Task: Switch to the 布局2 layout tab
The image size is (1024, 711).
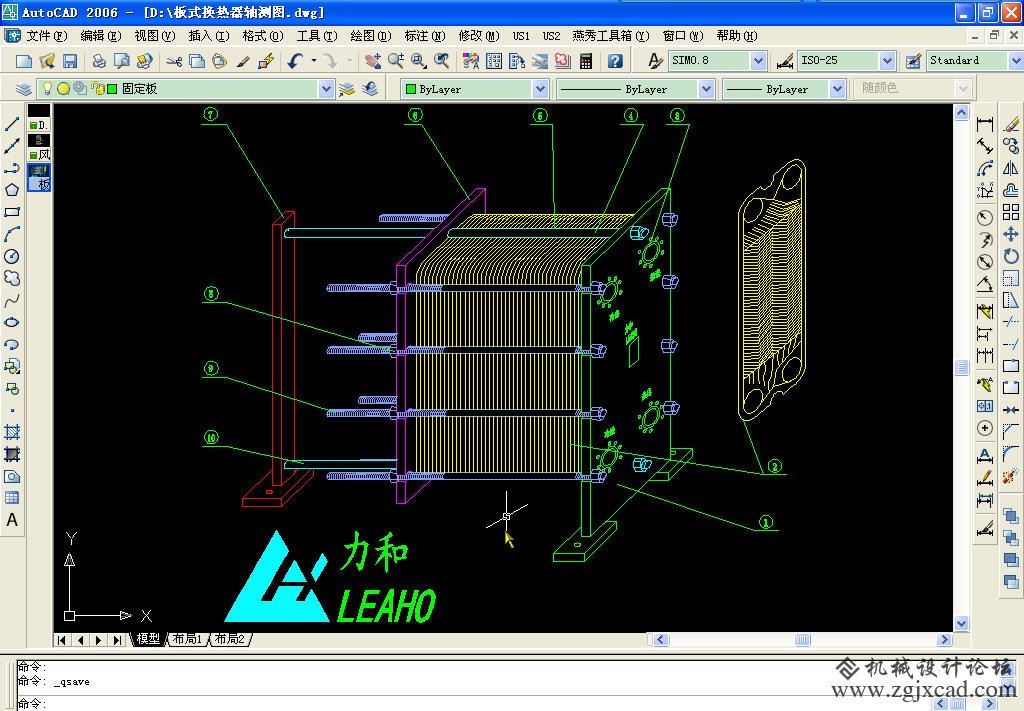Action: tap(230, 639)
